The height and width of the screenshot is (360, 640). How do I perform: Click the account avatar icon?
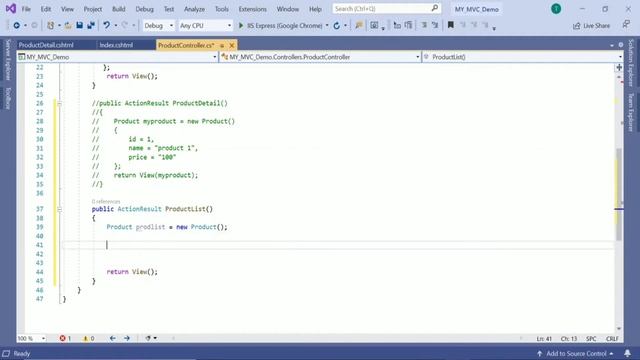[556, 9]
